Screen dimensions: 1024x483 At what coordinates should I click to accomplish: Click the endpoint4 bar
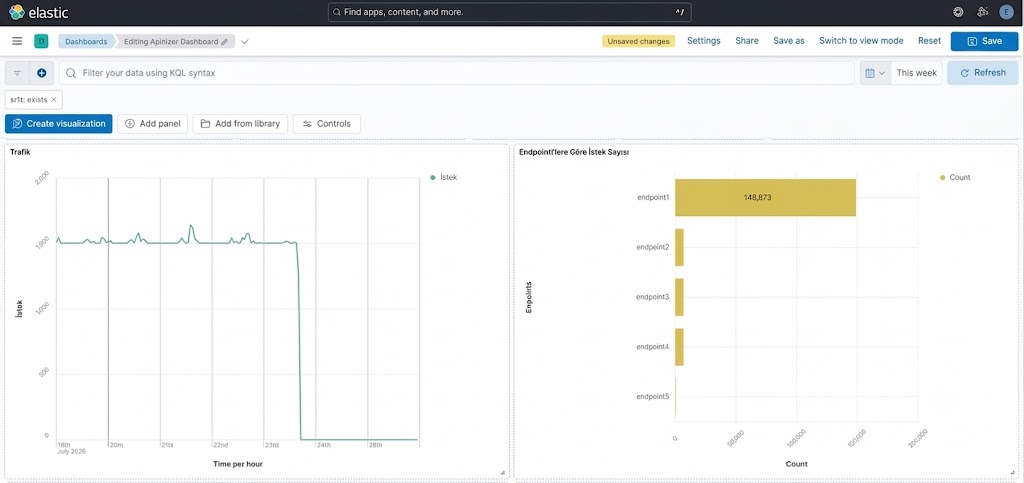click(679, 347)
